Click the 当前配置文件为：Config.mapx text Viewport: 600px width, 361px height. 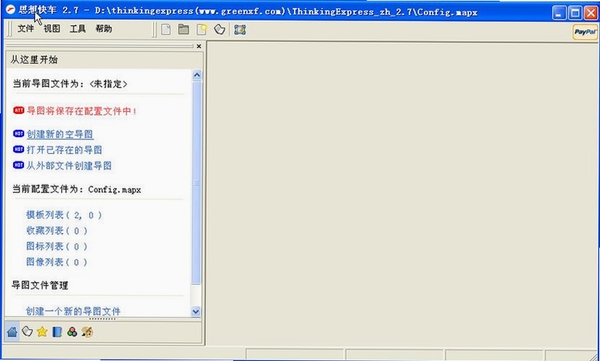77,189
